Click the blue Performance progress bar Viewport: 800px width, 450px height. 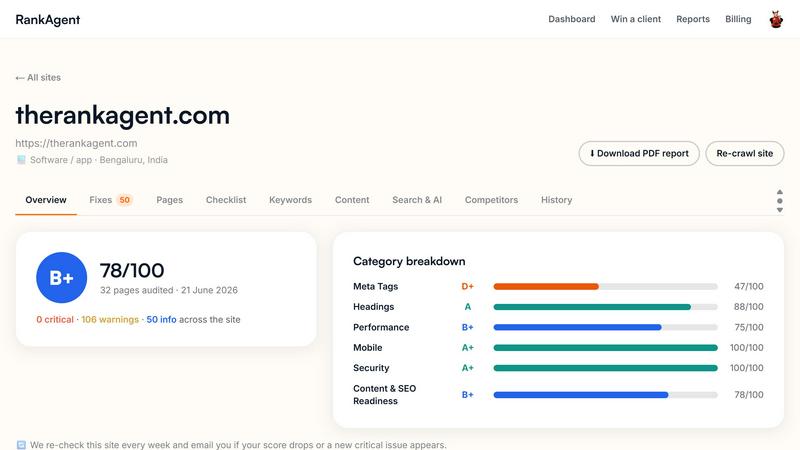577,327
